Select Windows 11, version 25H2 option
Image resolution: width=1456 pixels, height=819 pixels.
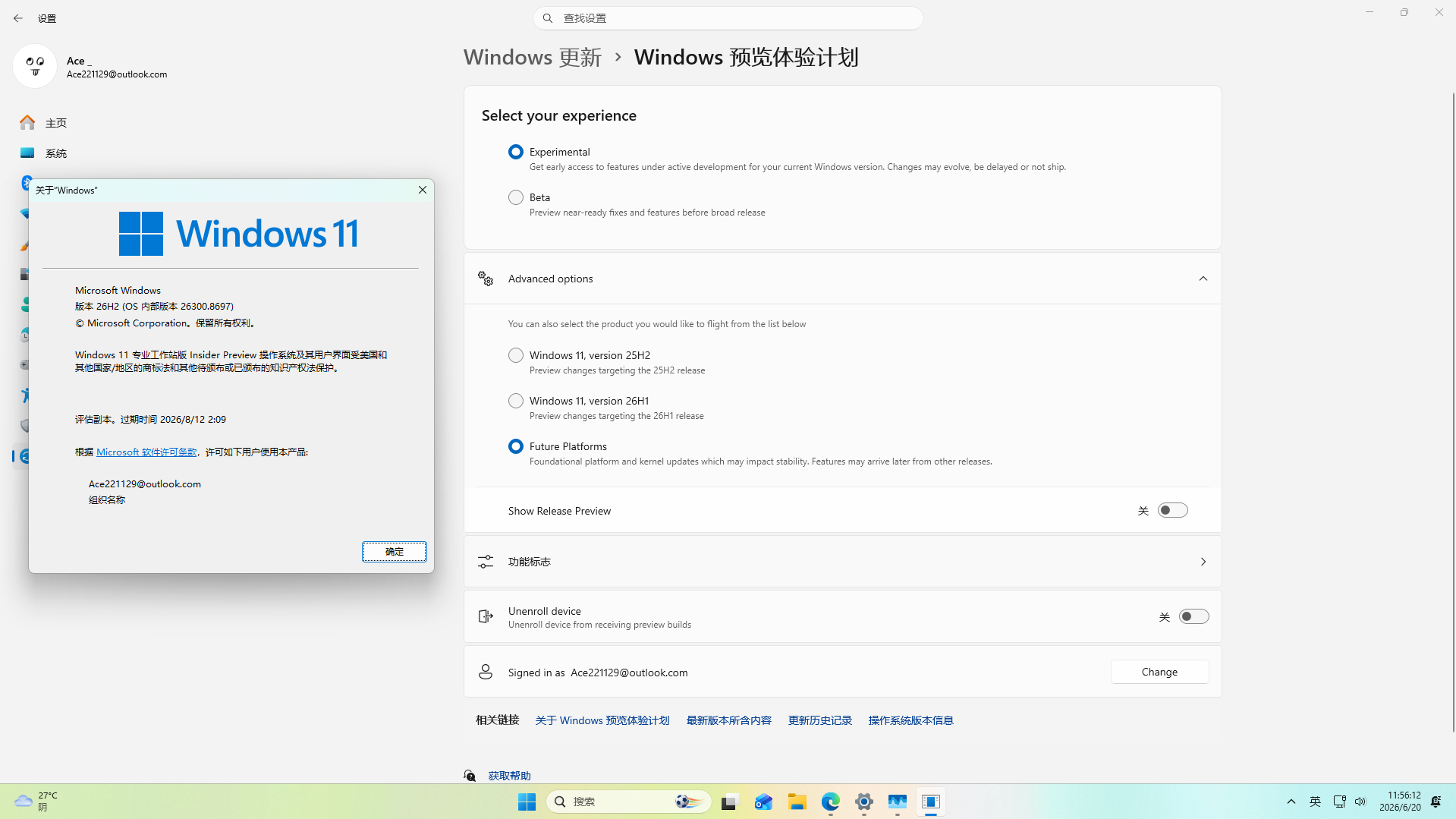[516, 355]
